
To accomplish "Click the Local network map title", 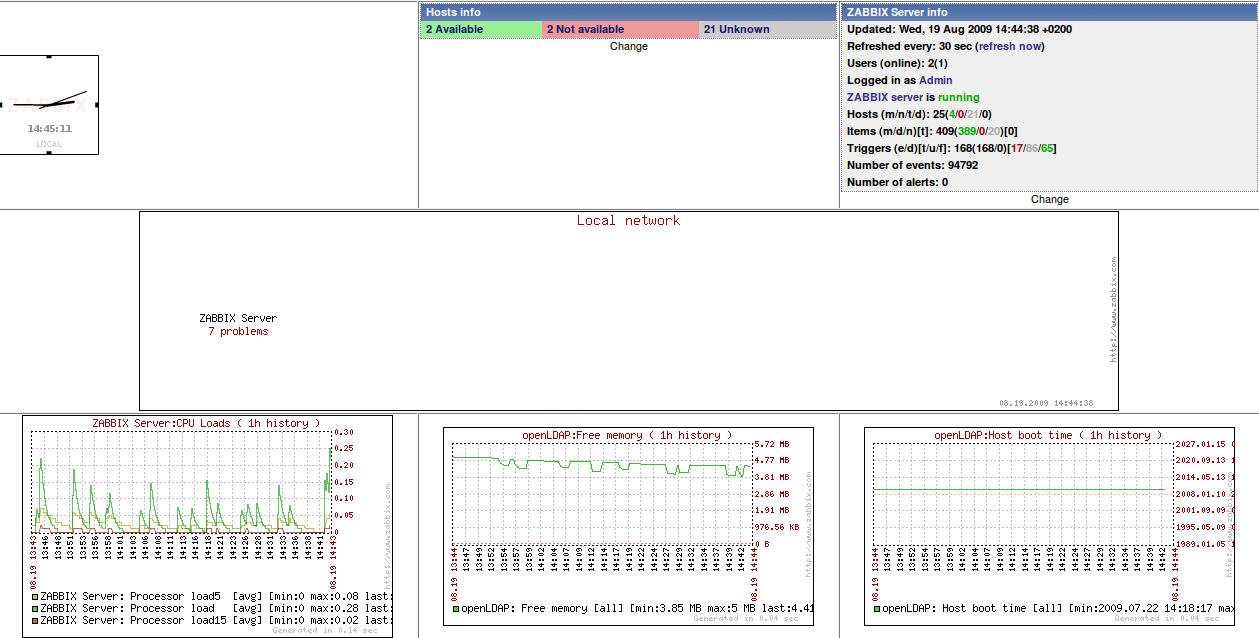I will click(x=628, y=221).
